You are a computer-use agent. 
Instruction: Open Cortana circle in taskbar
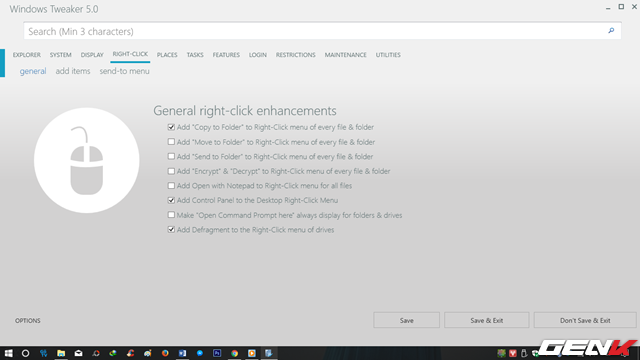coord(25,353)
